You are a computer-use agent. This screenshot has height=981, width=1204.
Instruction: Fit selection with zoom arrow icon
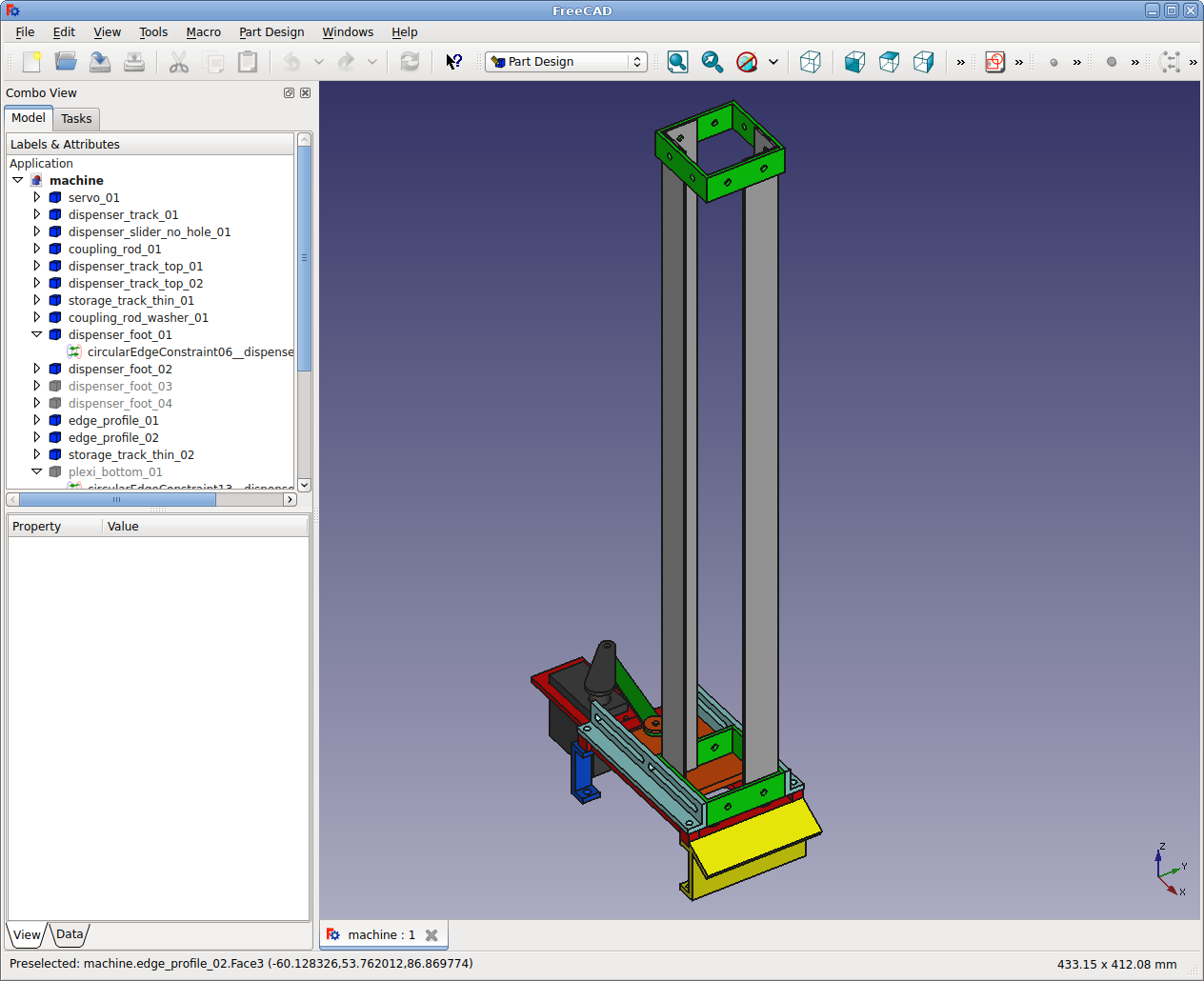point(712,62)
